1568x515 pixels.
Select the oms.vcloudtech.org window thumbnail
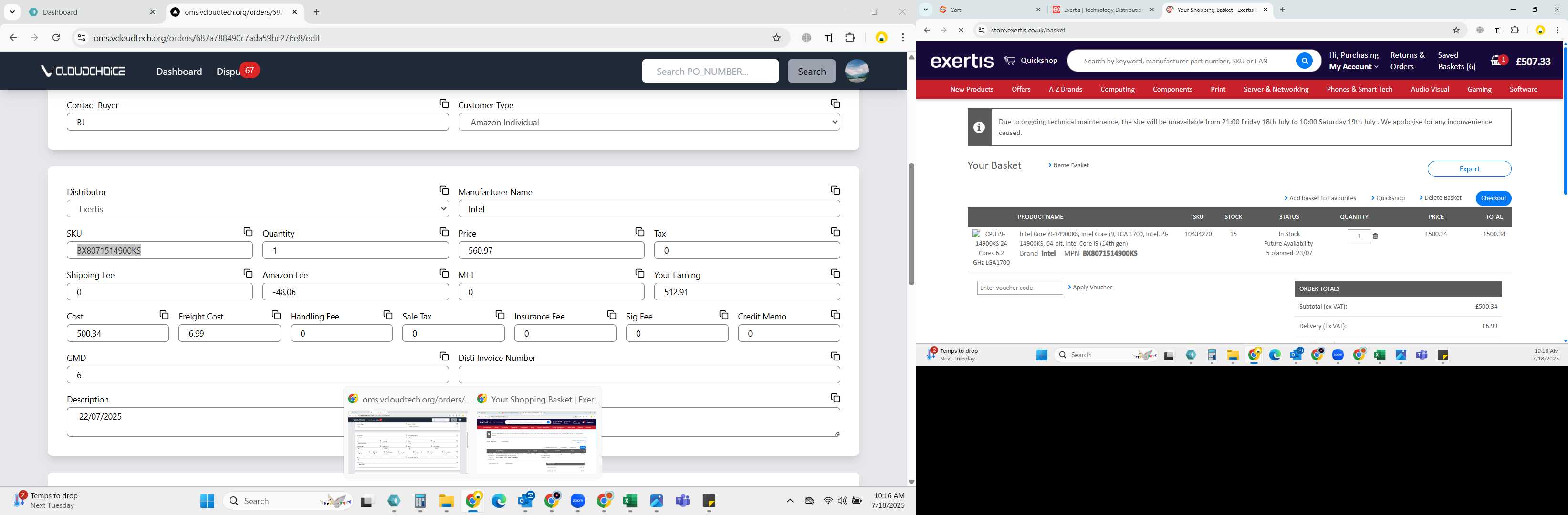408,434
